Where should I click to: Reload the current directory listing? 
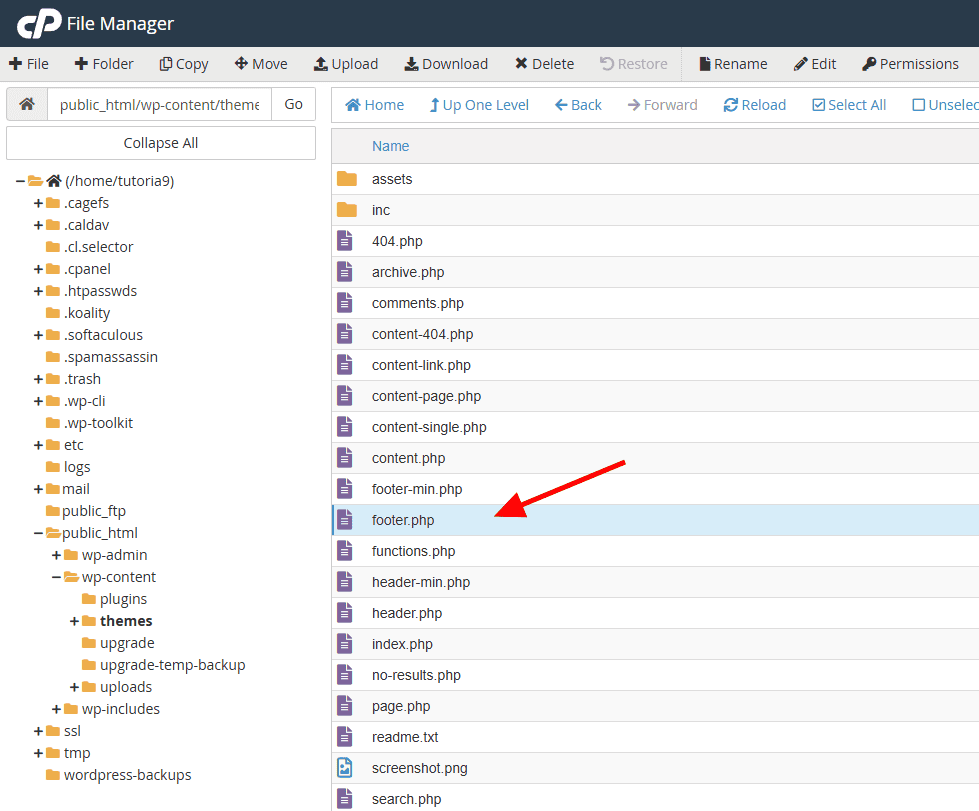pyautogui.click(x=754, y=104)
